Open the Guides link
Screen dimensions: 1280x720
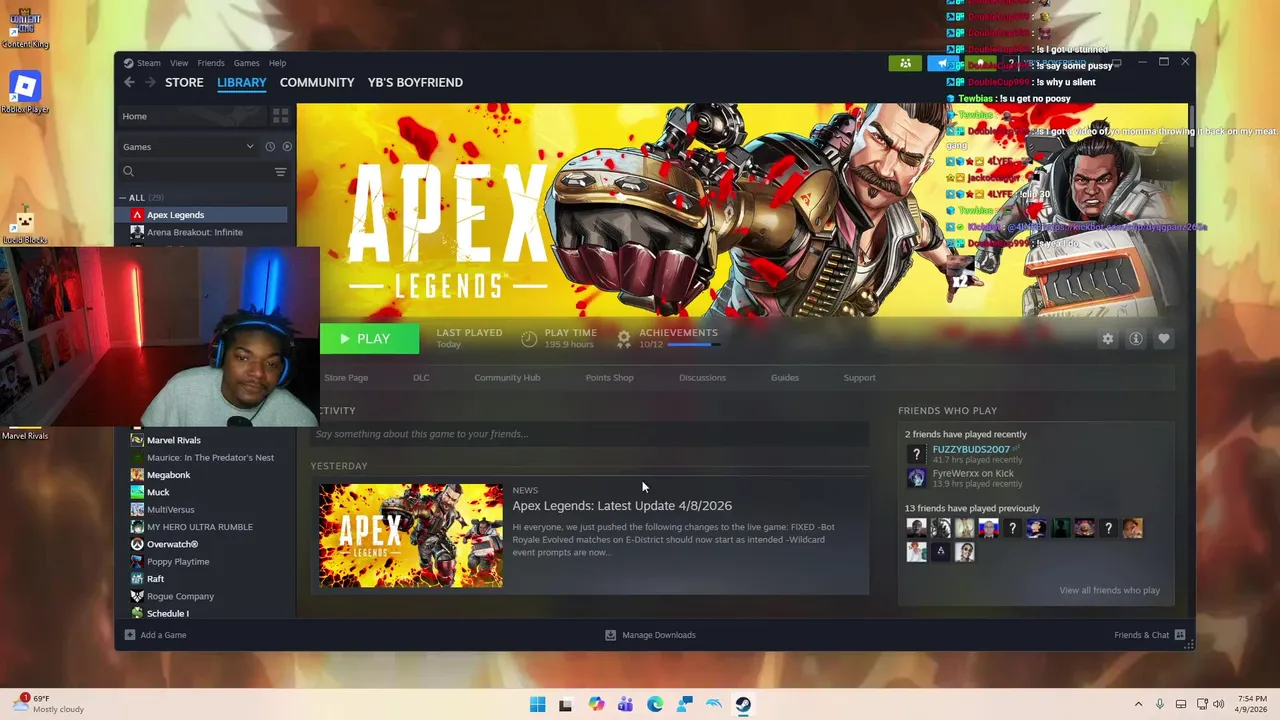point(784,378)
